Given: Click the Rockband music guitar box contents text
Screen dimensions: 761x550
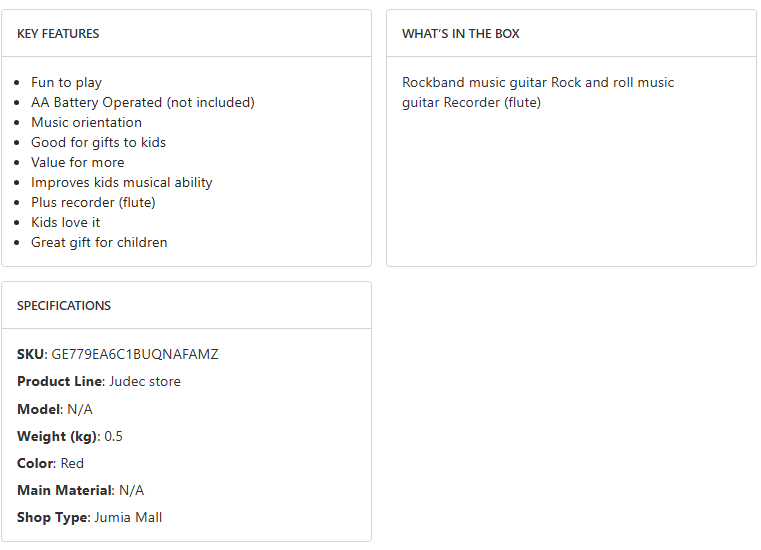Looking at the screenshot, I should 538,92.
